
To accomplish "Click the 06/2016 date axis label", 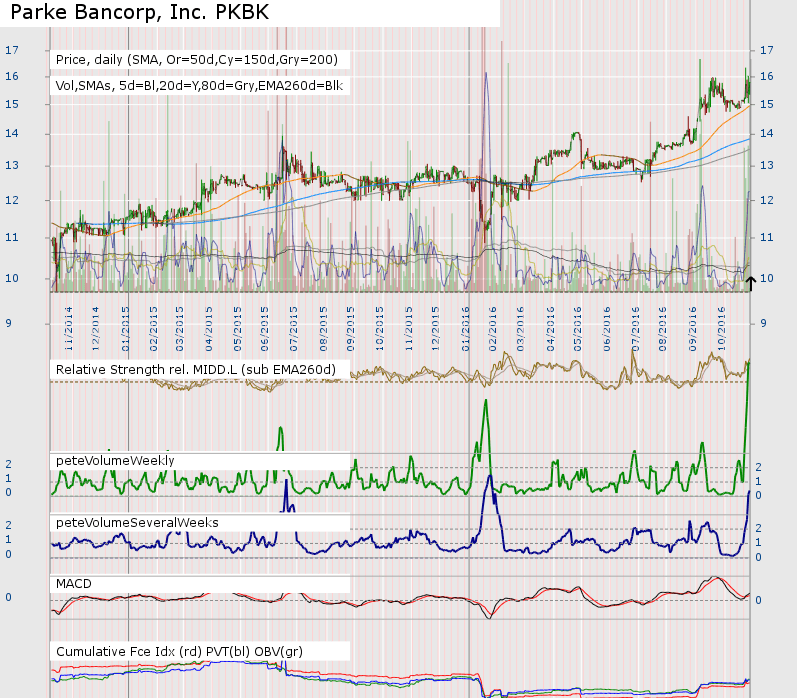I will [x=606, y=329].
